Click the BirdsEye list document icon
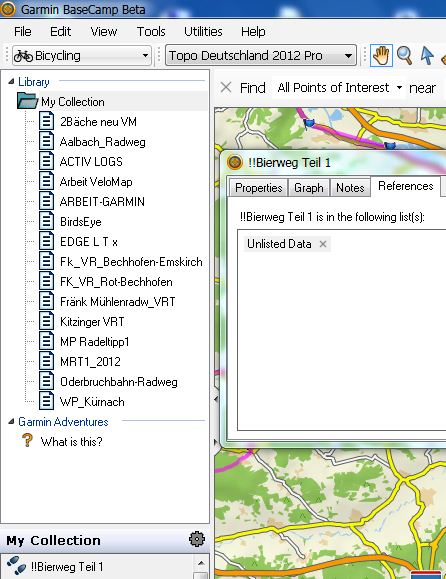Image resolution: width=446 pixels, height=579 pixels. click(47, 221)
